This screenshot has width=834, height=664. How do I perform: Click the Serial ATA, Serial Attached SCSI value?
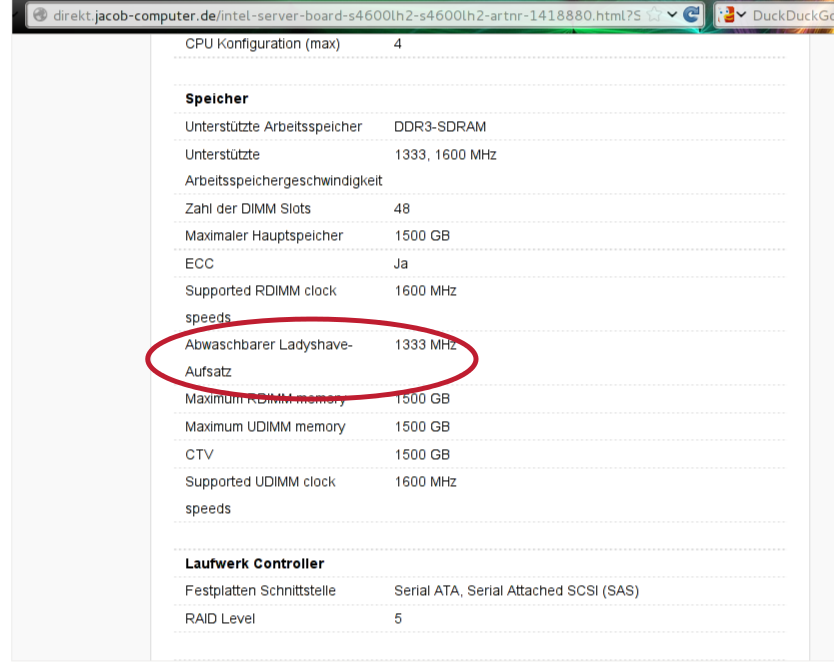click(x=516, y=591)
